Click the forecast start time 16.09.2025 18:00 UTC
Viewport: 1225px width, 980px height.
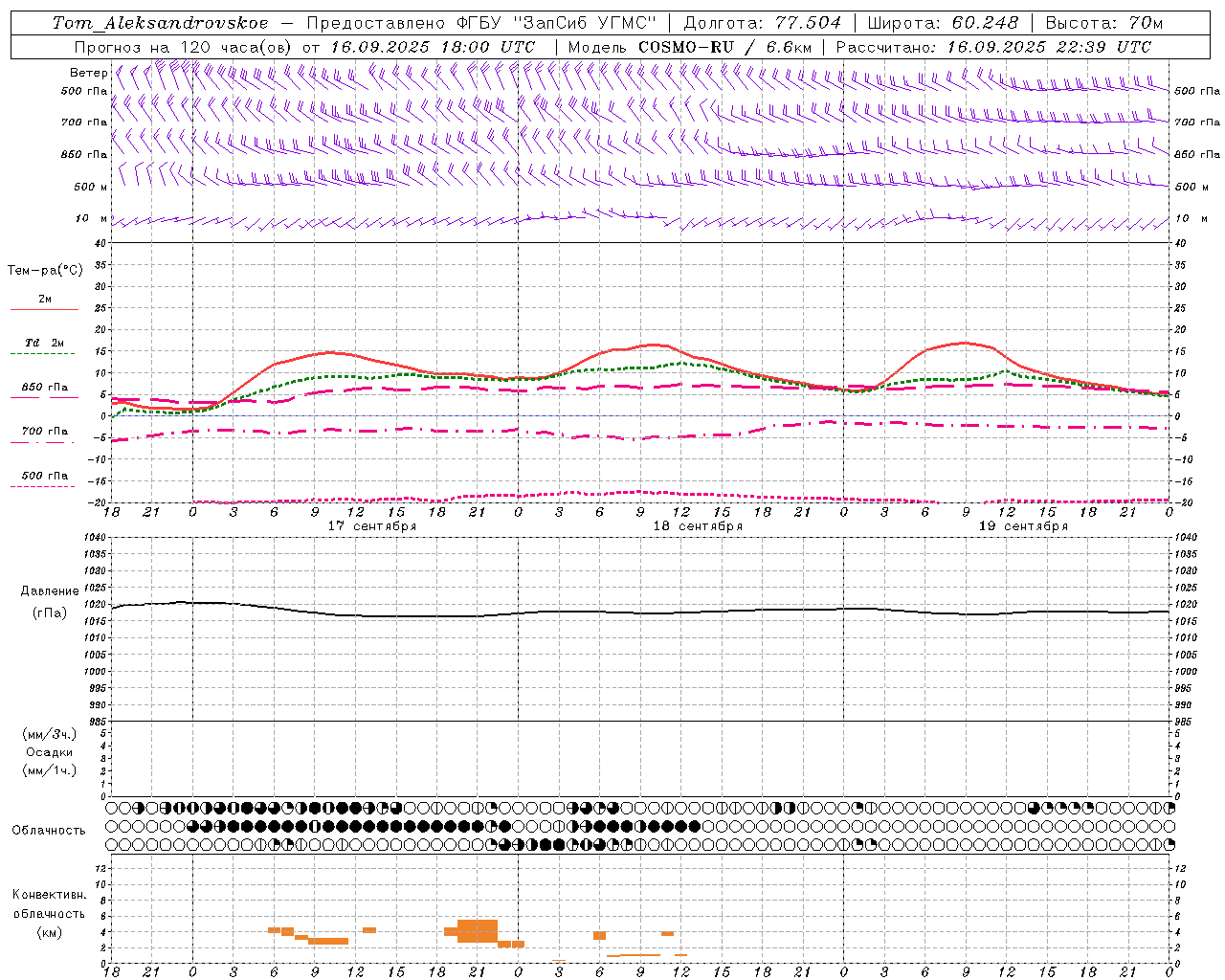click(432, 47)
